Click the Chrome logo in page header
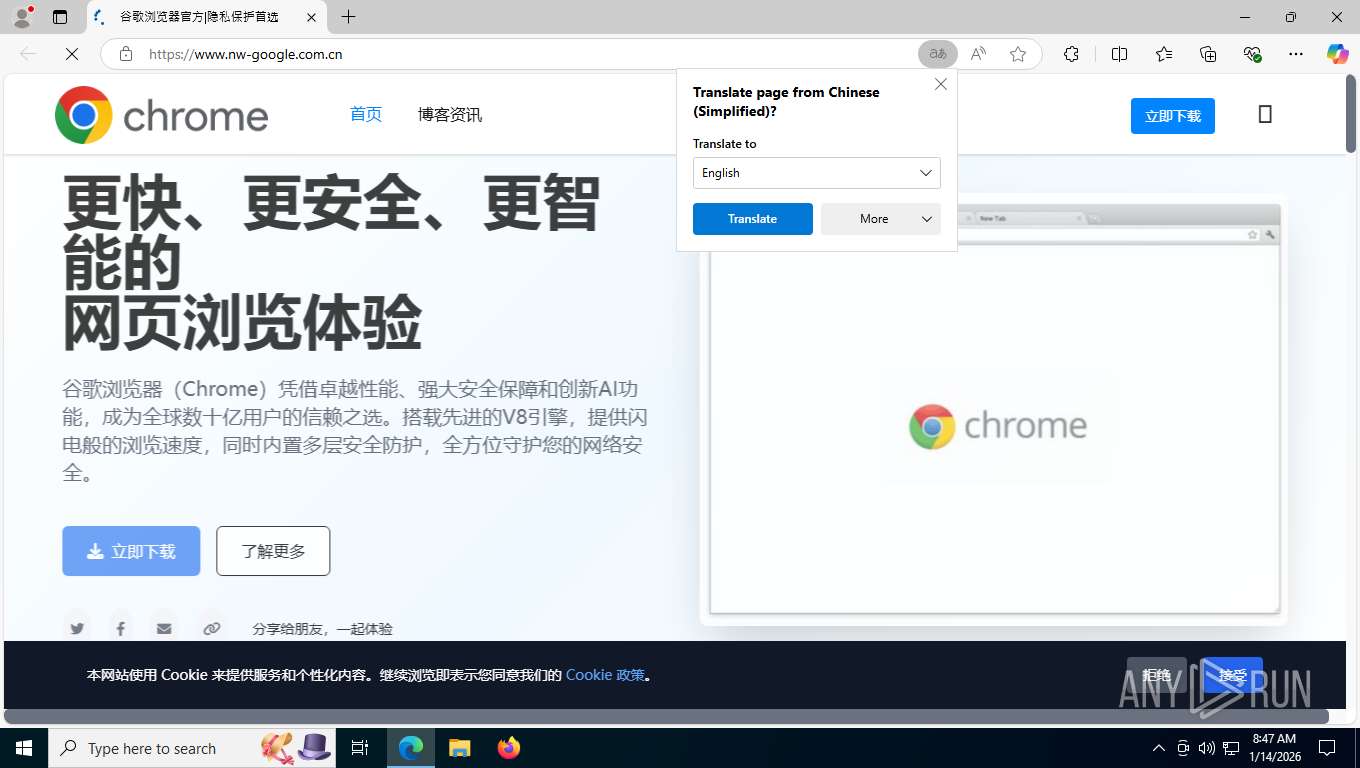 coord(162,115)
